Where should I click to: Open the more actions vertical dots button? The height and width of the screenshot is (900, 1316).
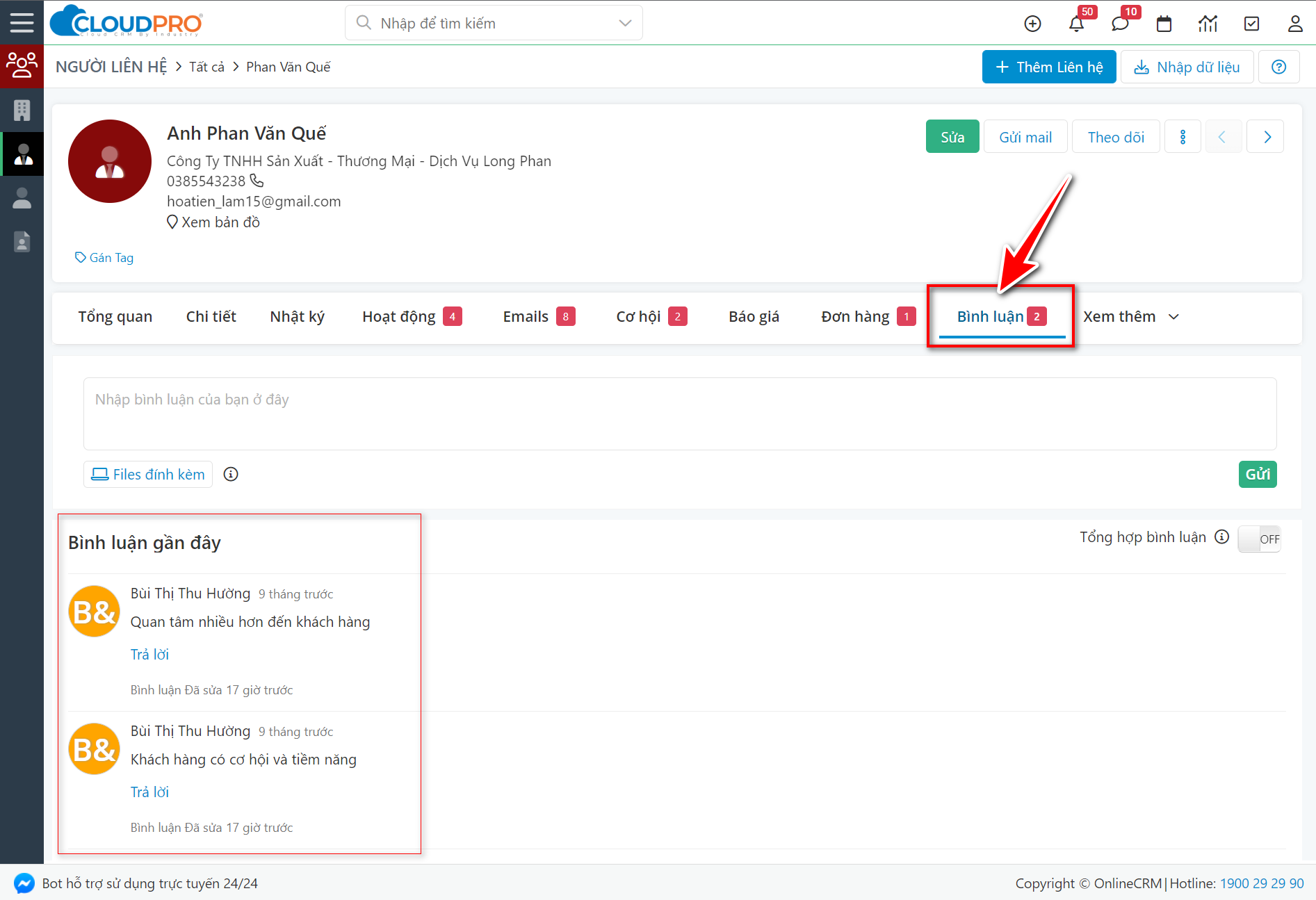click(x=1183, y=137)
